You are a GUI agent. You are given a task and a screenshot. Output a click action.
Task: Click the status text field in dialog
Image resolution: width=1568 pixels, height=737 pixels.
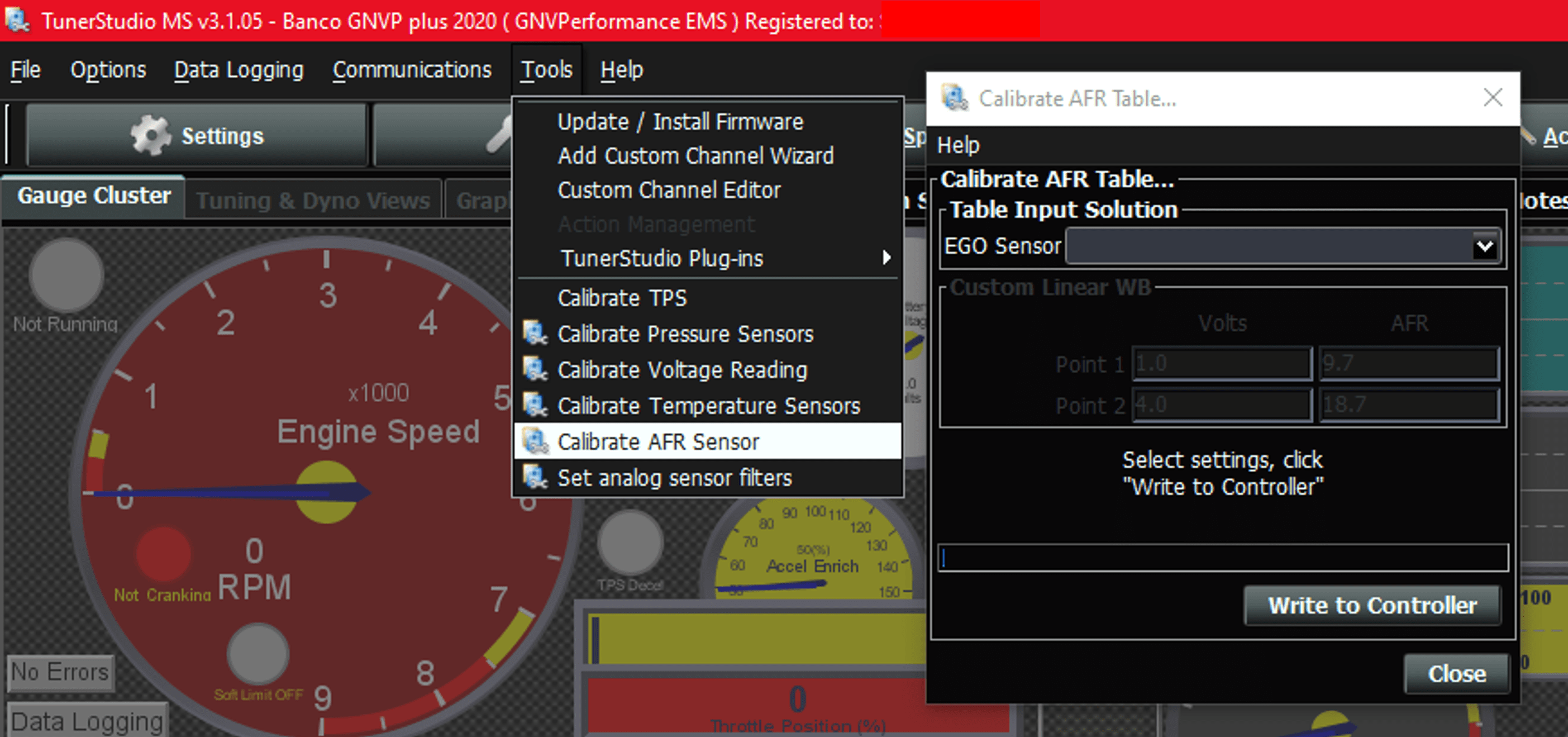[1223, 557]
